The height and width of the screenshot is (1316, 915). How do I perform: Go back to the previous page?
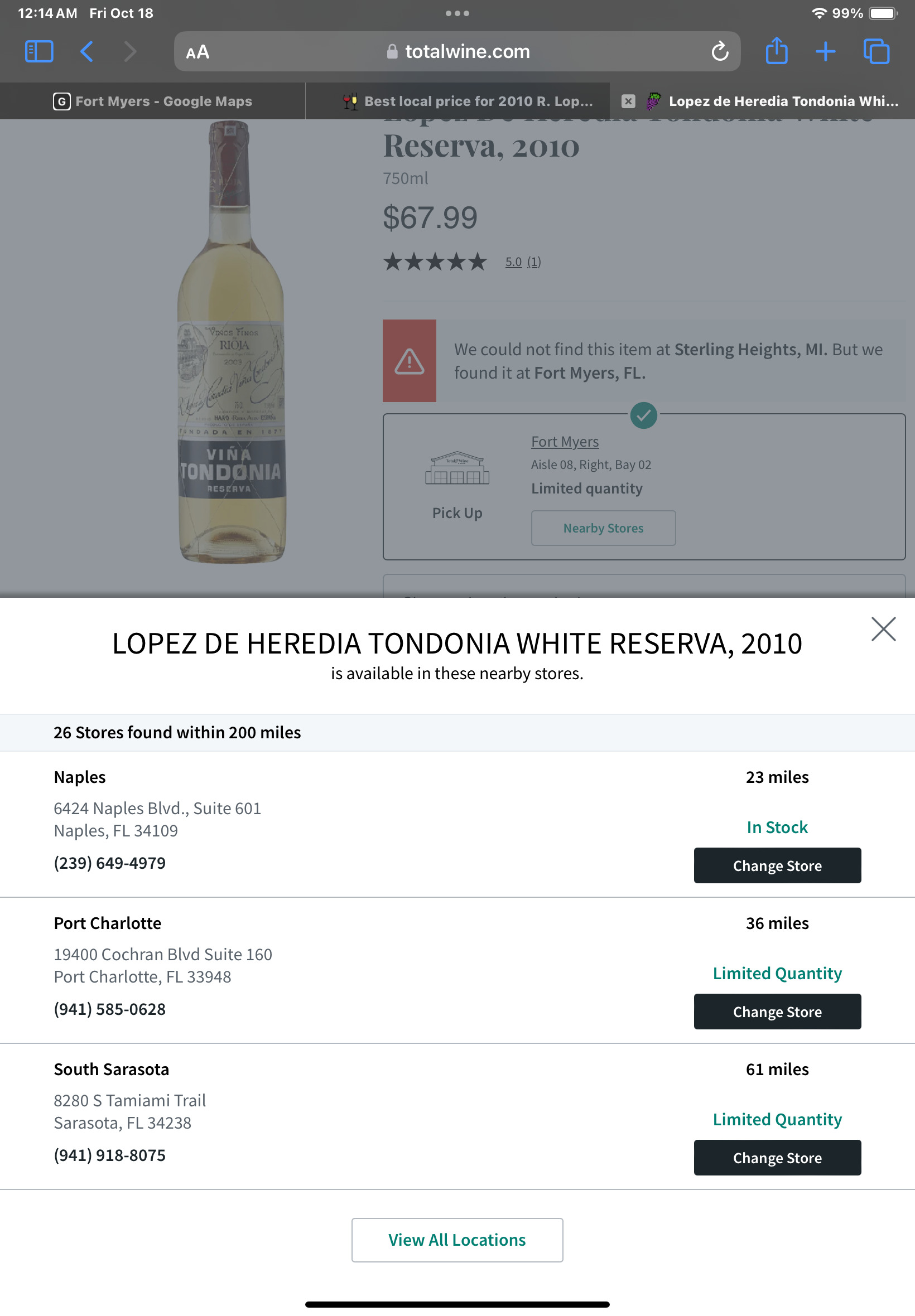(86, 51)
